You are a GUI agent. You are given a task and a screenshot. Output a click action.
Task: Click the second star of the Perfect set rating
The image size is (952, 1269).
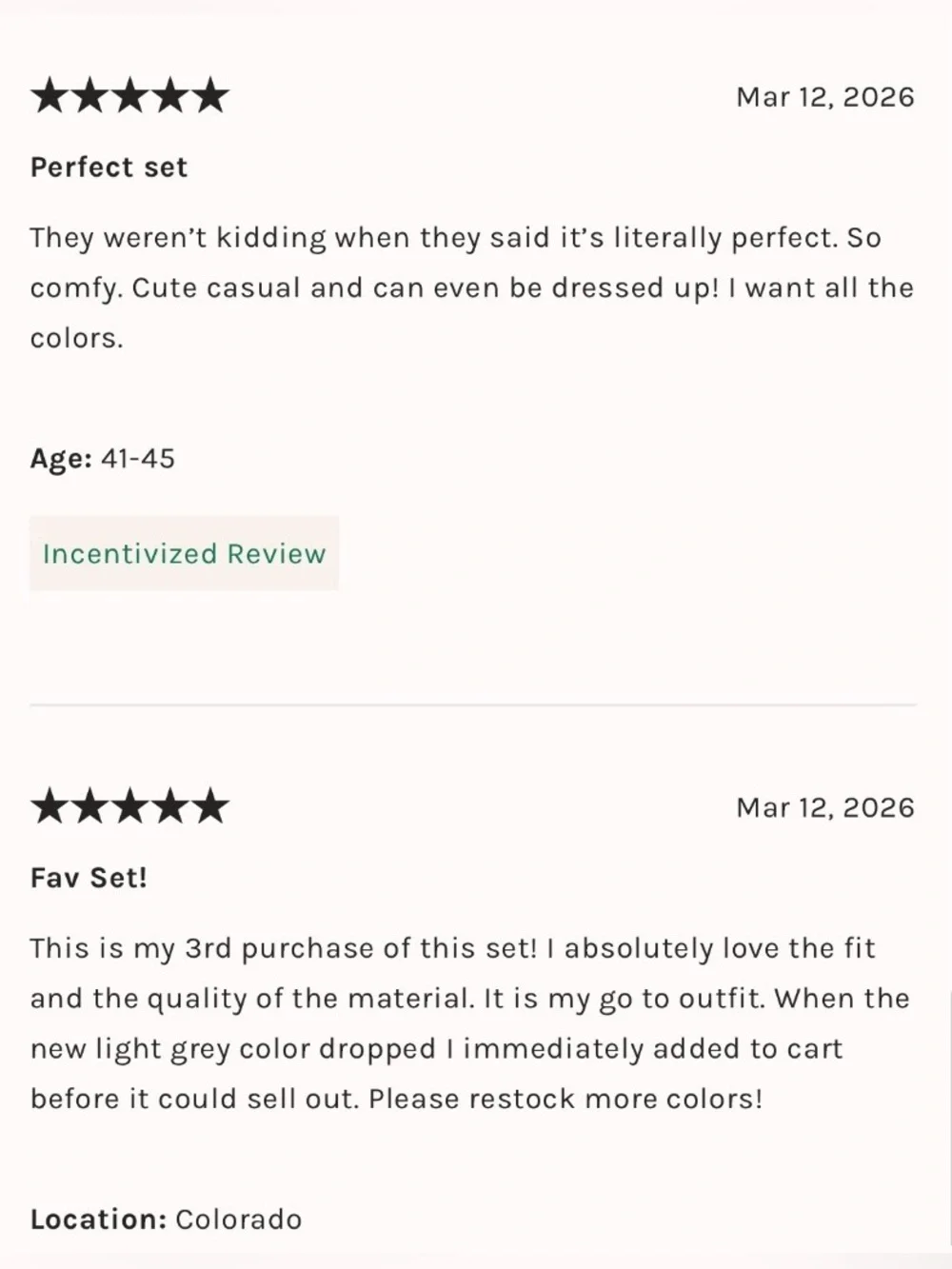pos(89,96)
